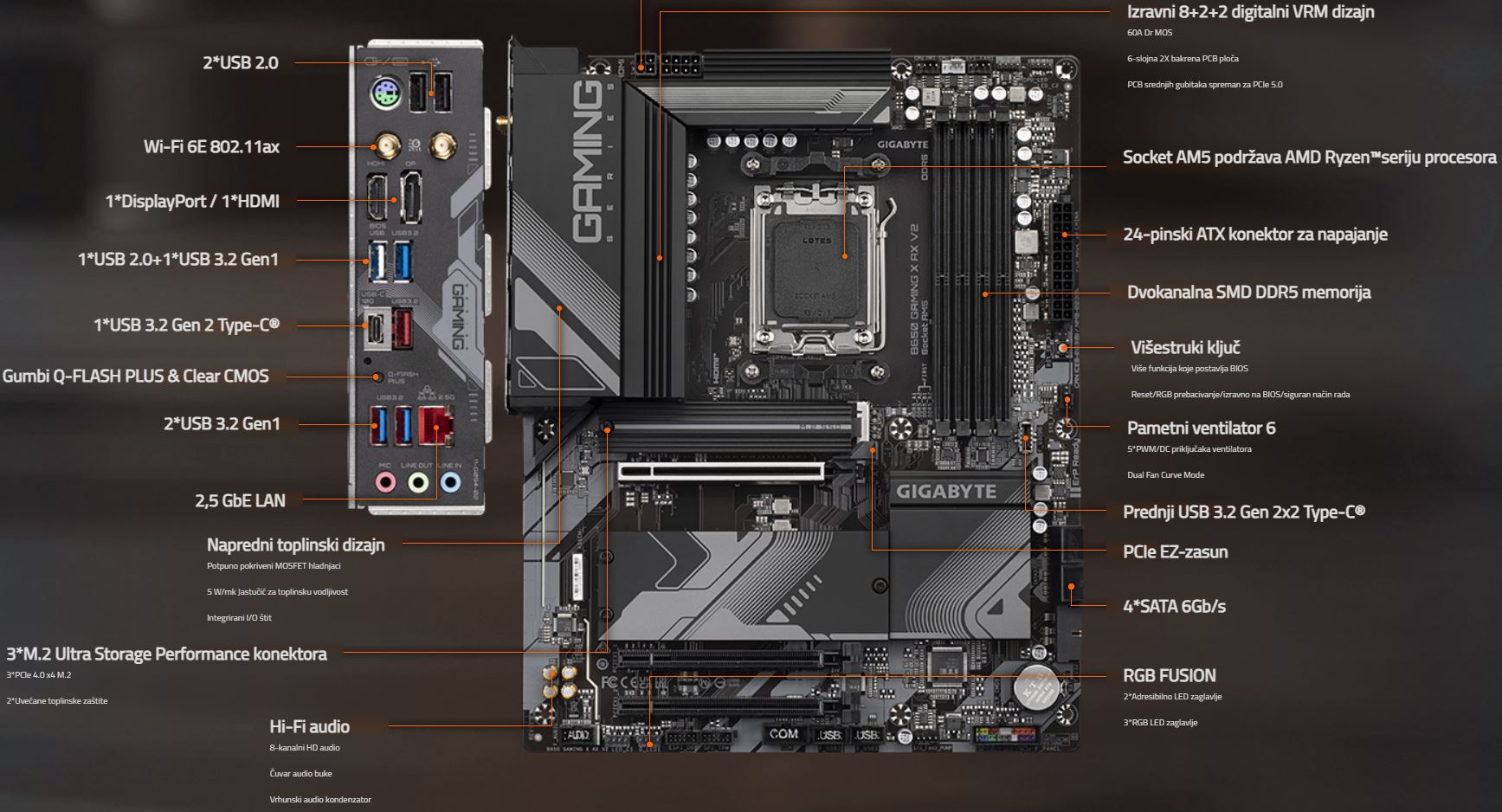The height and width of the screenshot is (812, 1502).
Task: Click the pink MIC audio jack
Action: click(385, 482)
